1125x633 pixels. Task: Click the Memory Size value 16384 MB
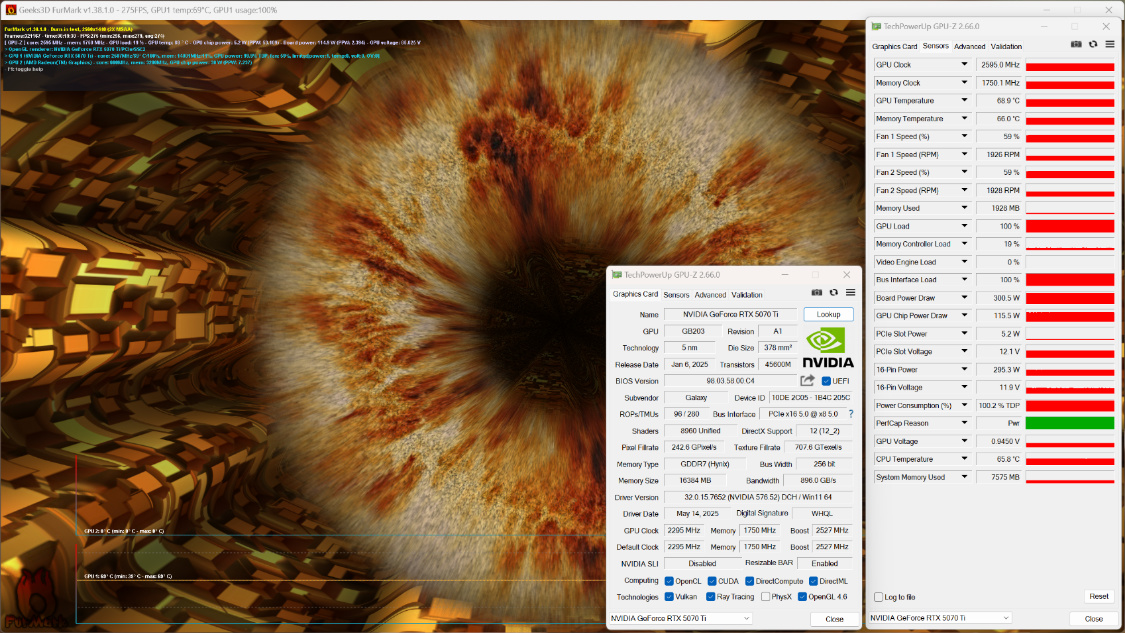click(x=695, y=480)
